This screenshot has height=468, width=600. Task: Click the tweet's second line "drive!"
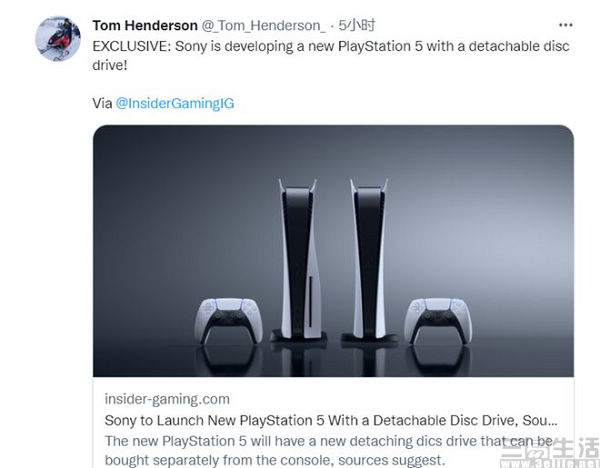pyautogui.click(x=110, y=65)
